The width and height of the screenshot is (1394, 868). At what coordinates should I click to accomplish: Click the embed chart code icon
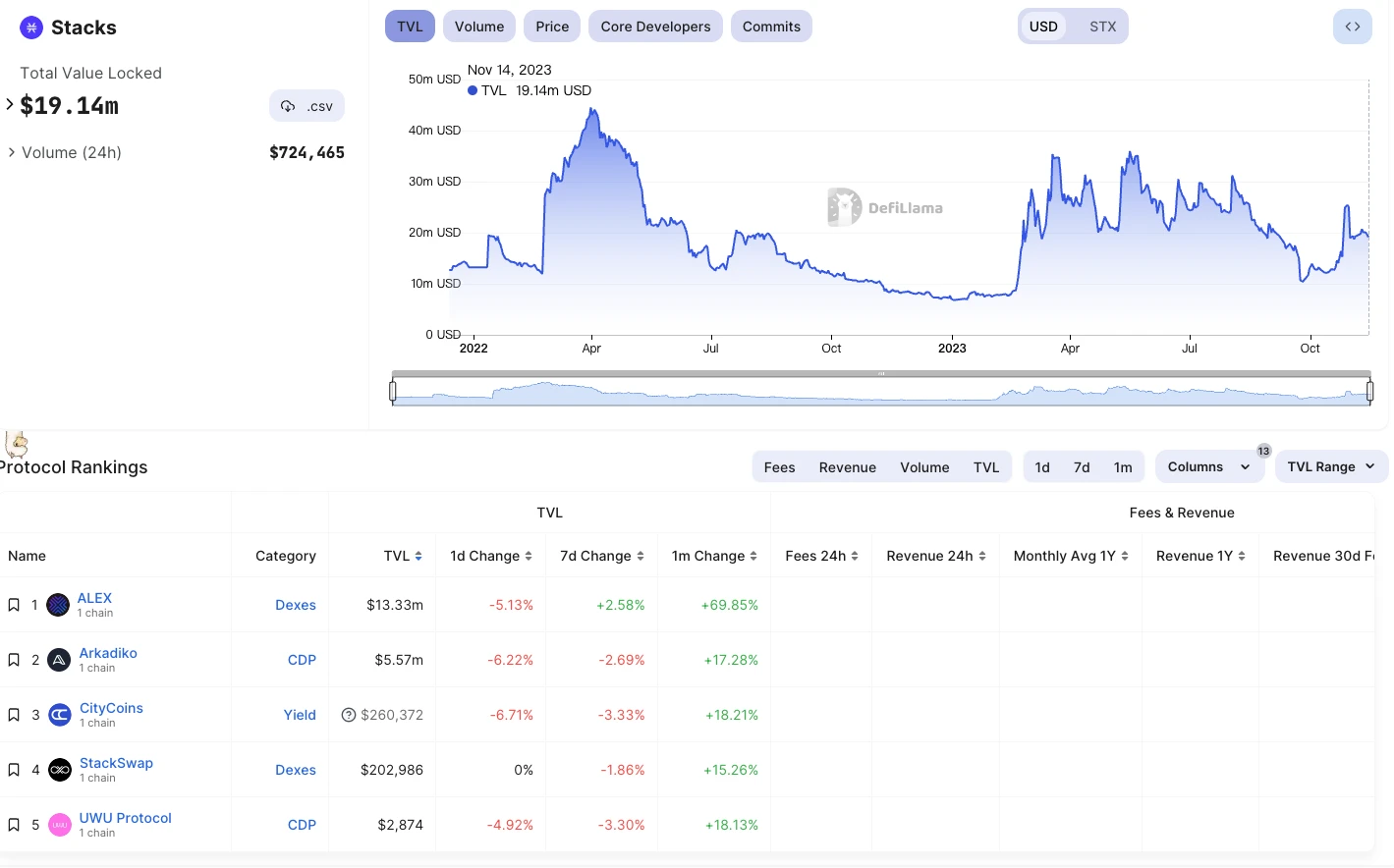1352,27
